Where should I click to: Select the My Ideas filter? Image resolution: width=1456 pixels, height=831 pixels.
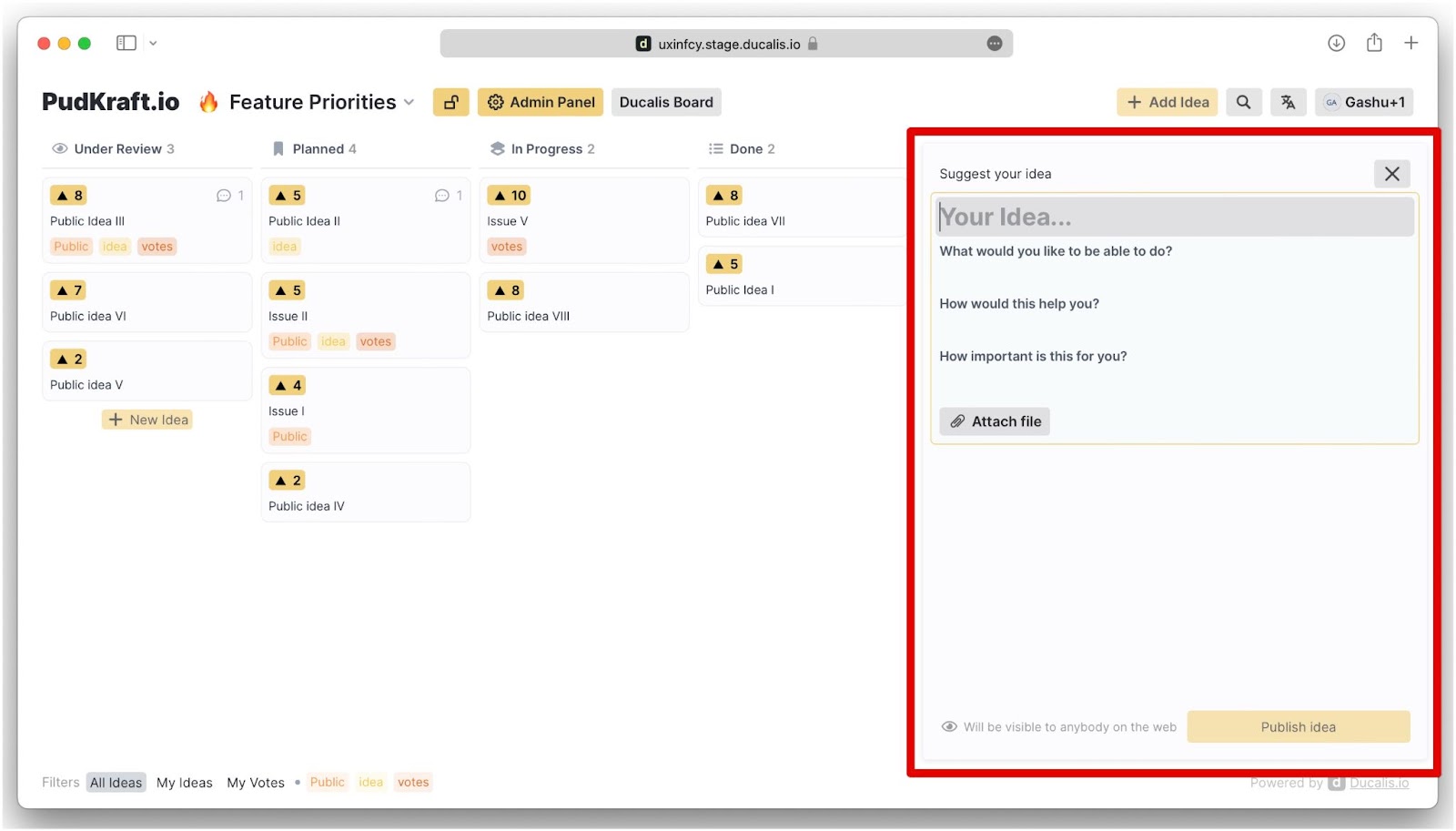[x=185, y=783]
